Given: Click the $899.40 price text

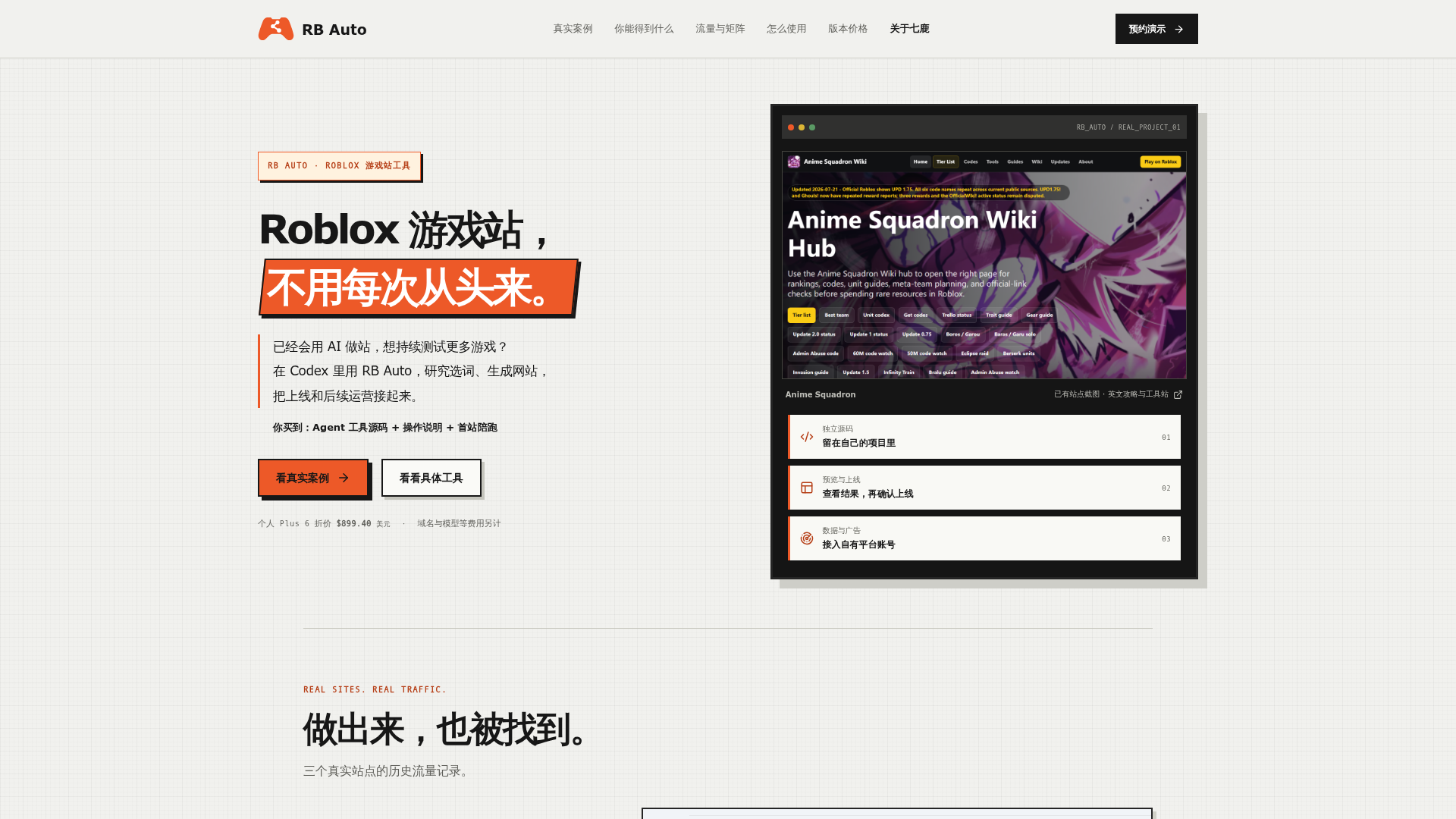Looking at the screenshot, I should click(353, 523).
